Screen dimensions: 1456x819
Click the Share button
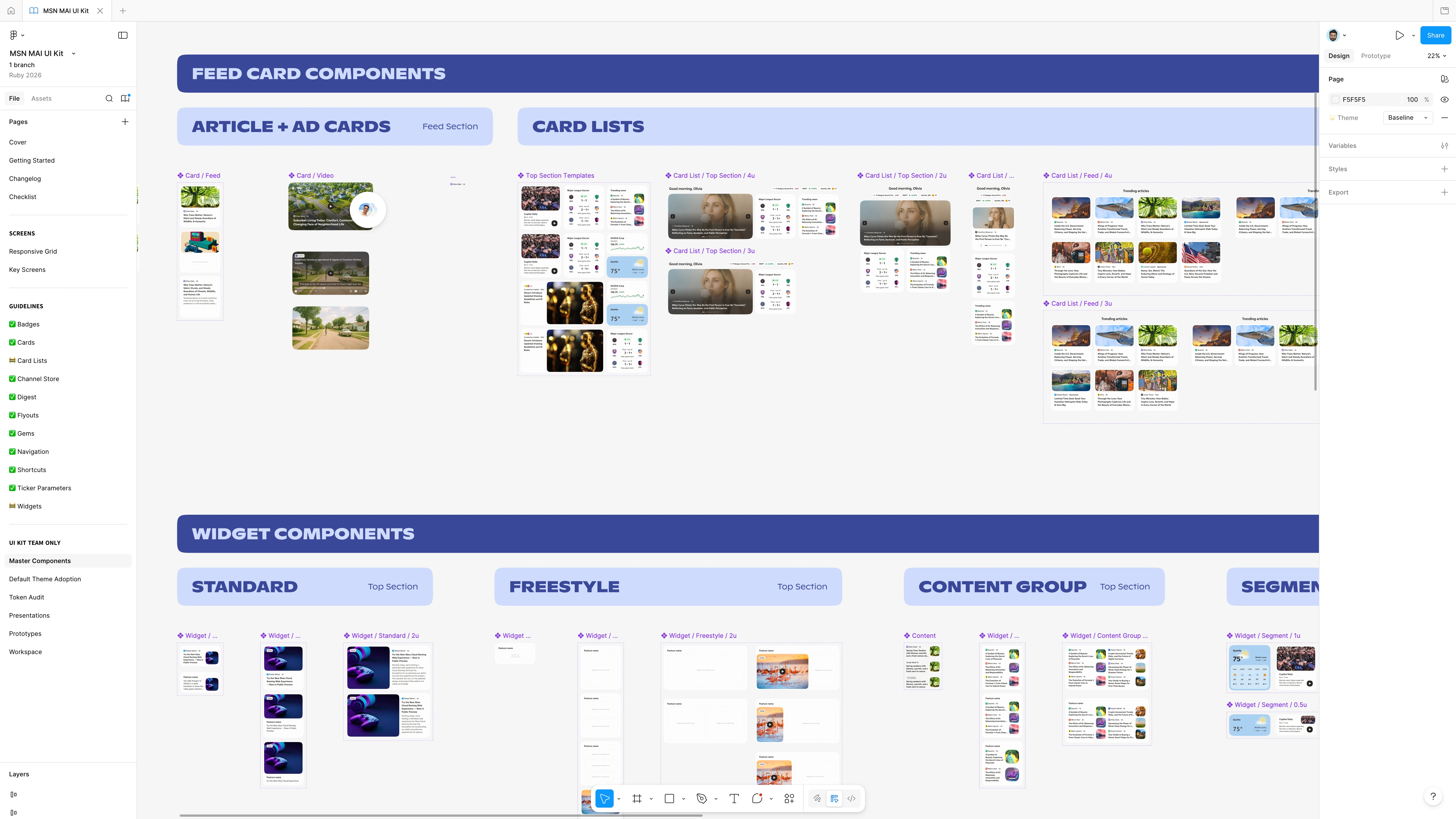(x=1435, y=35)
